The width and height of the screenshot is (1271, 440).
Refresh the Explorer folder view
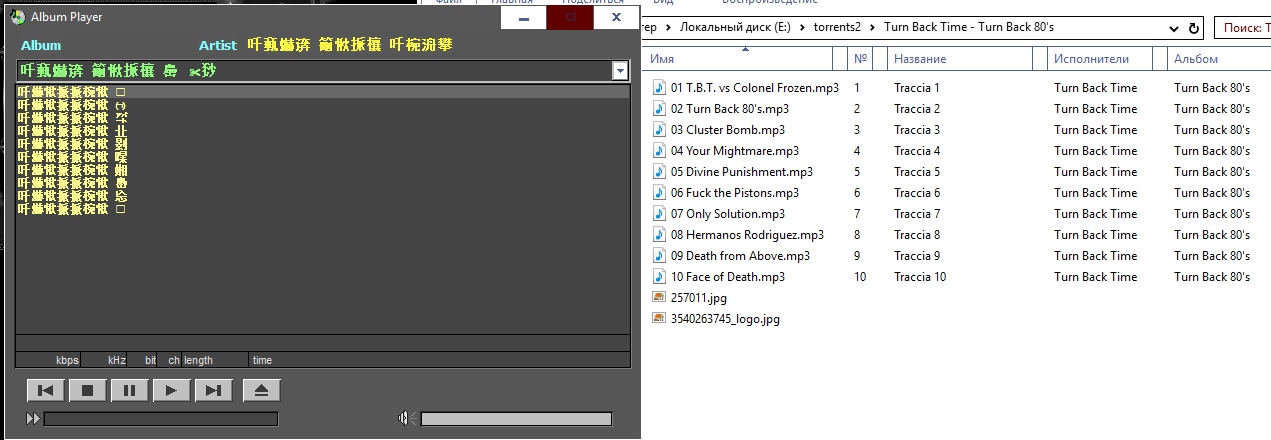click(x=1193, y=28)
